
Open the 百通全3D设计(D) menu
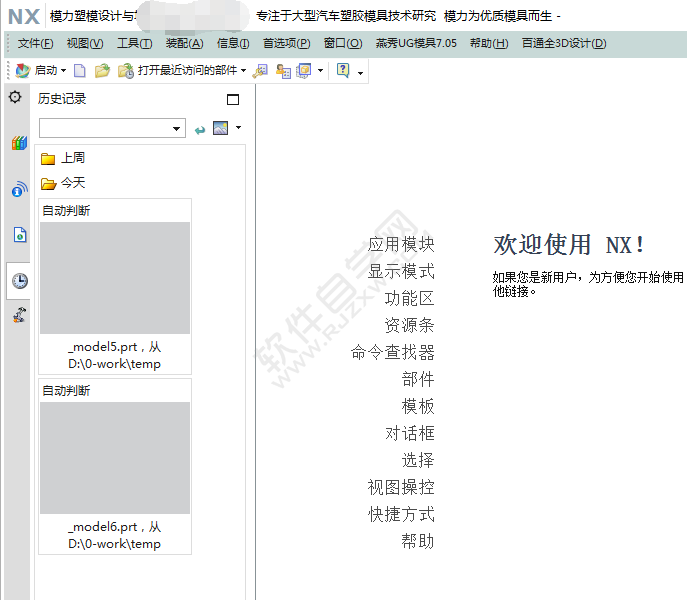[x=564, y=43]
